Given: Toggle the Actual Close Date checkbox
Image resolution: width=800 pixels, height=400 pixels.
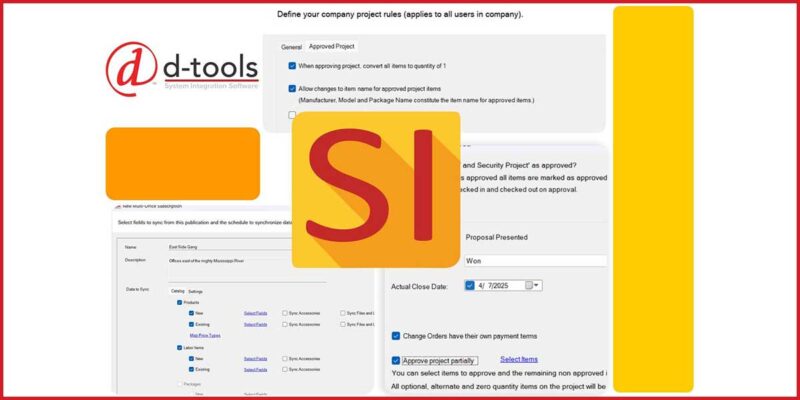Looking at the screenshot, I should [x=470, y=286].
